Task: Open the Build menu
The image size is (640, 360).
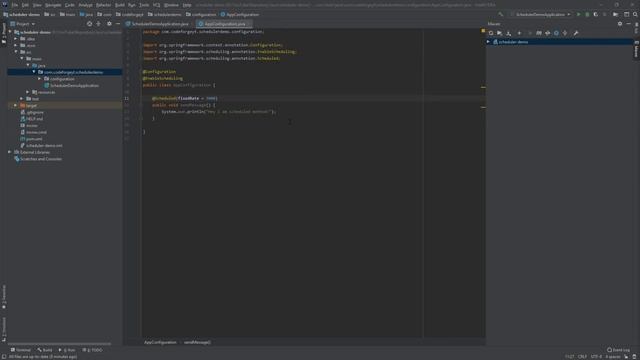Action: click(120, 5)
